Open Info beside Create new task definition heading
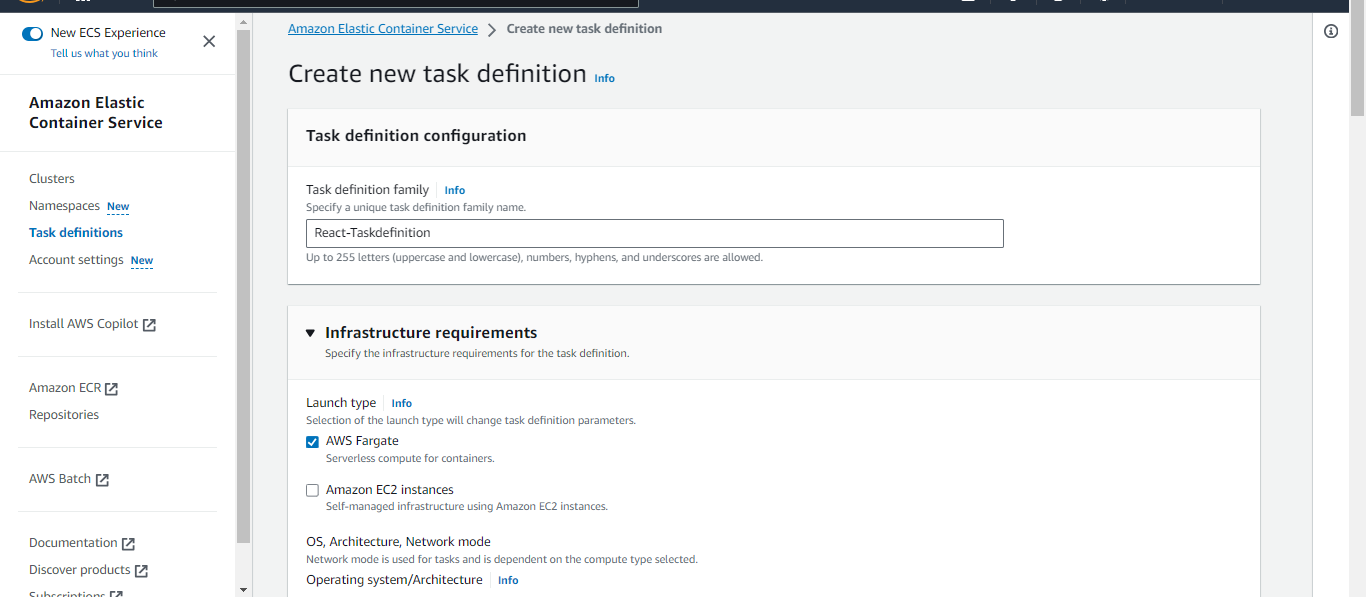Viewport: 1366px width, 597px height. (605, 78)
